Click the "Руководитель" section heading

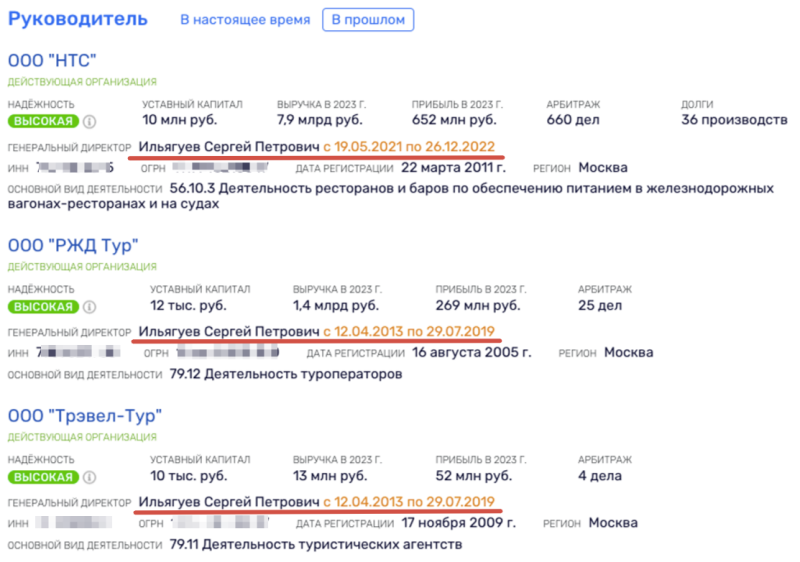[78, 19]
